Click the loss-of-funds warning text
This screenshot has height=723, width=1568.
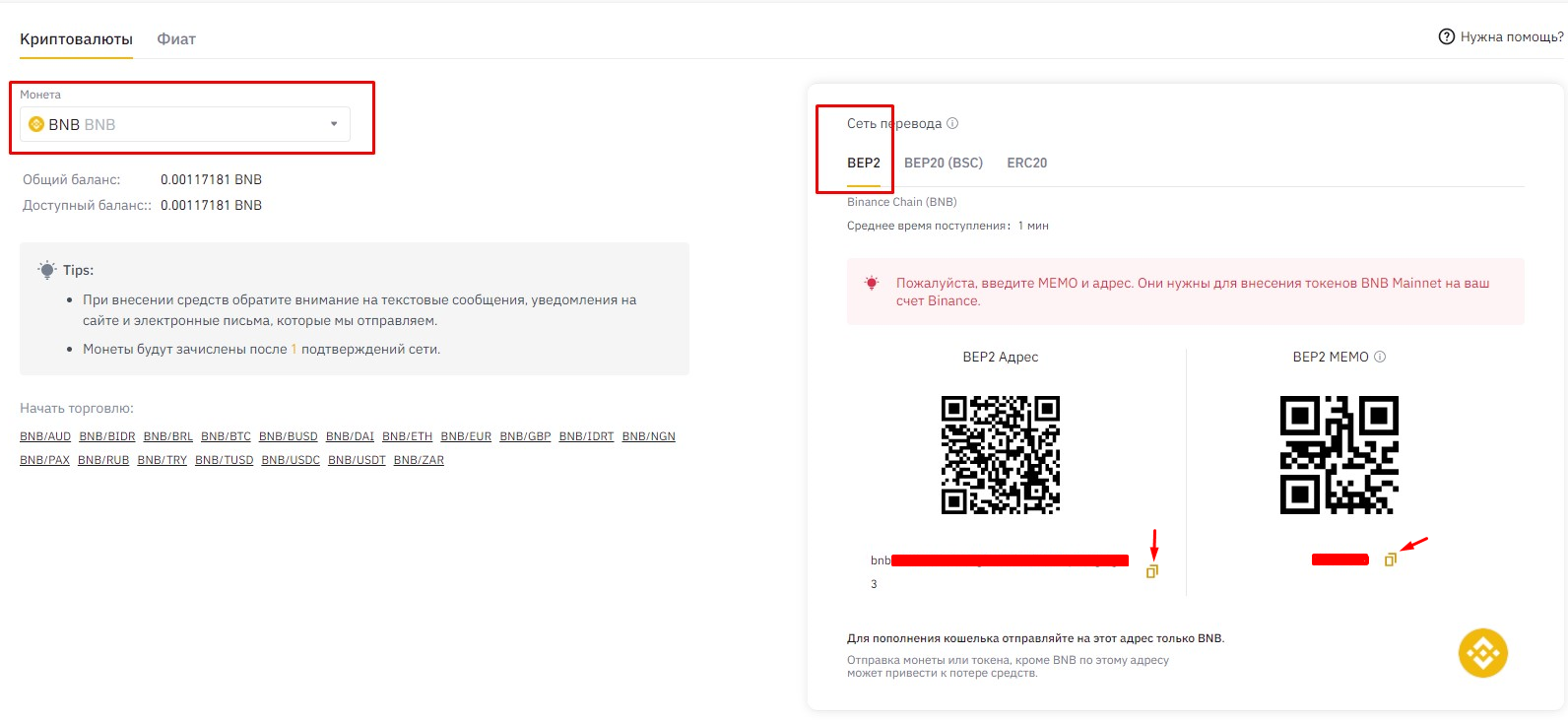point(1008,667)
